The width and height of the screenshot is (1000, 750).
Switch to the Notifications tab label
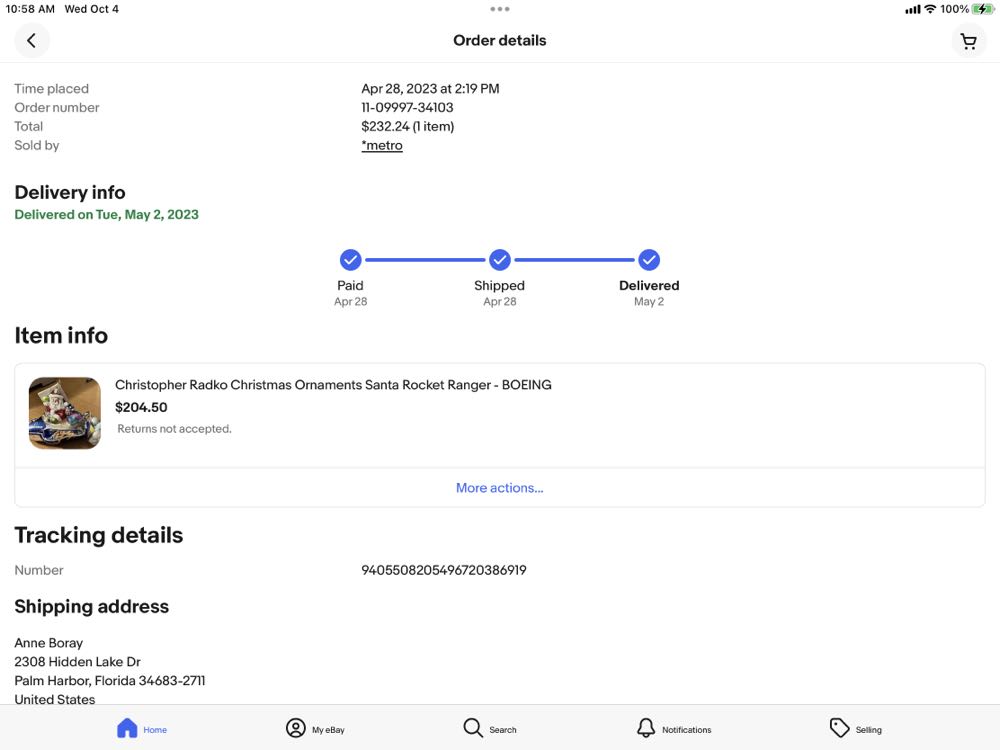click(x=686, y=730)
